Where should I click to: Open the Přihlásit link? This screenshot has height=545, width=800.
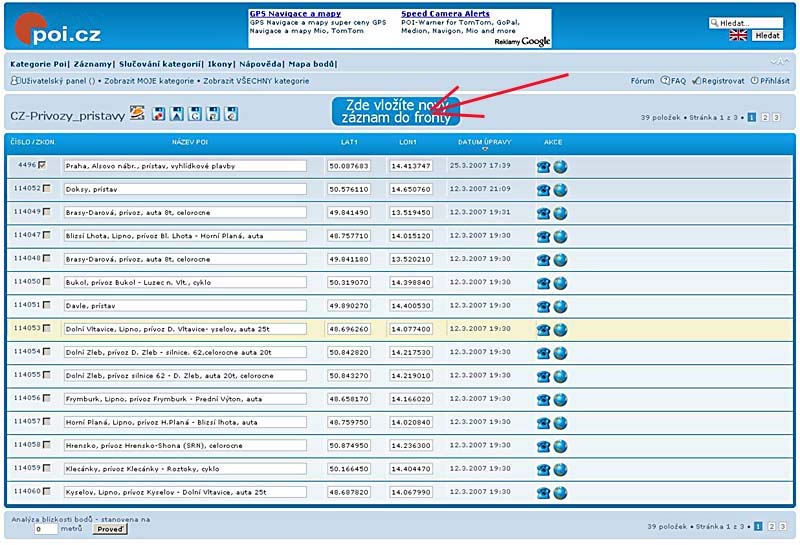[x=770, y=81]
